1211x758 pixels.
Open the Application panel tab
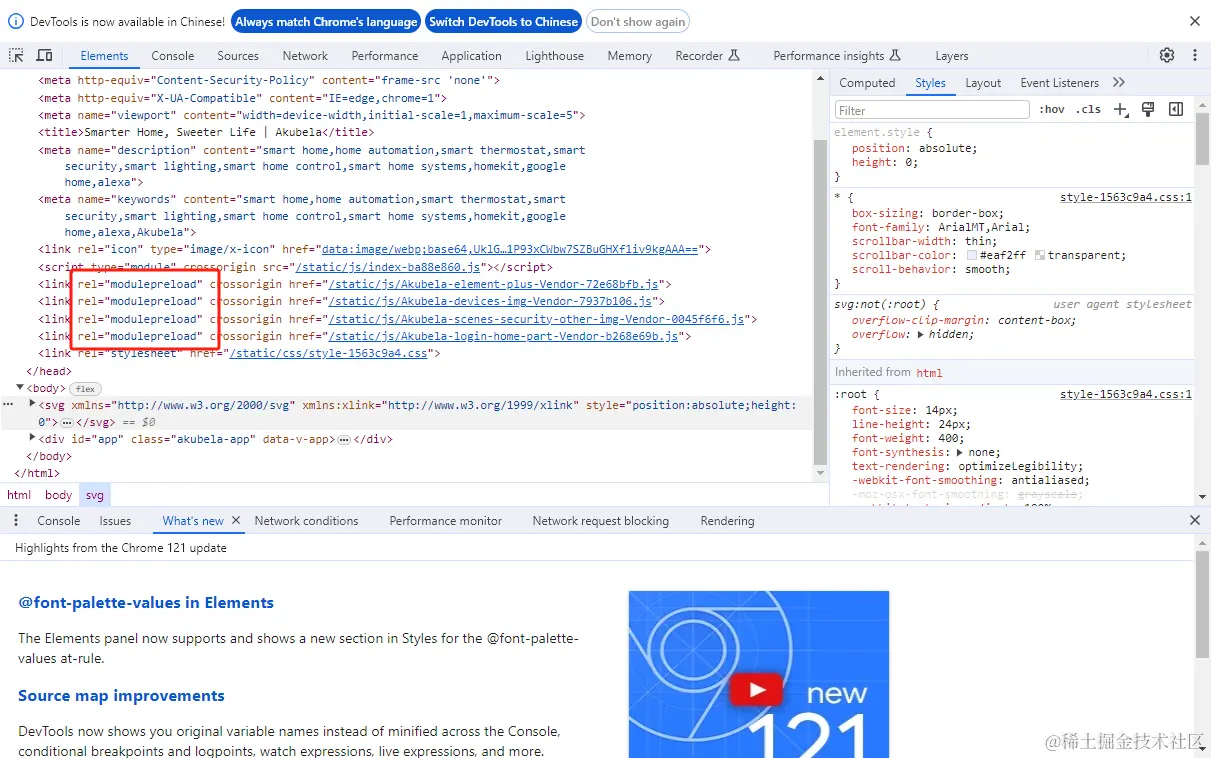click(x=471, y=56)
